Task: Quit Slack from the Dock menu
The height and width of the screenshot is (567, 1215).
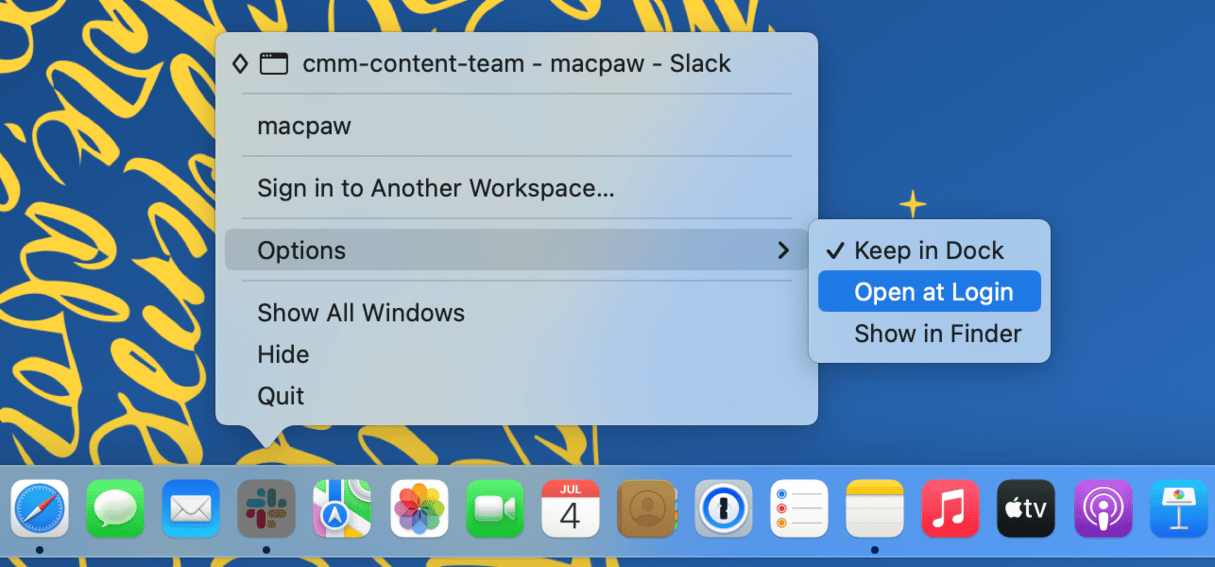Action: pos(516,396)
